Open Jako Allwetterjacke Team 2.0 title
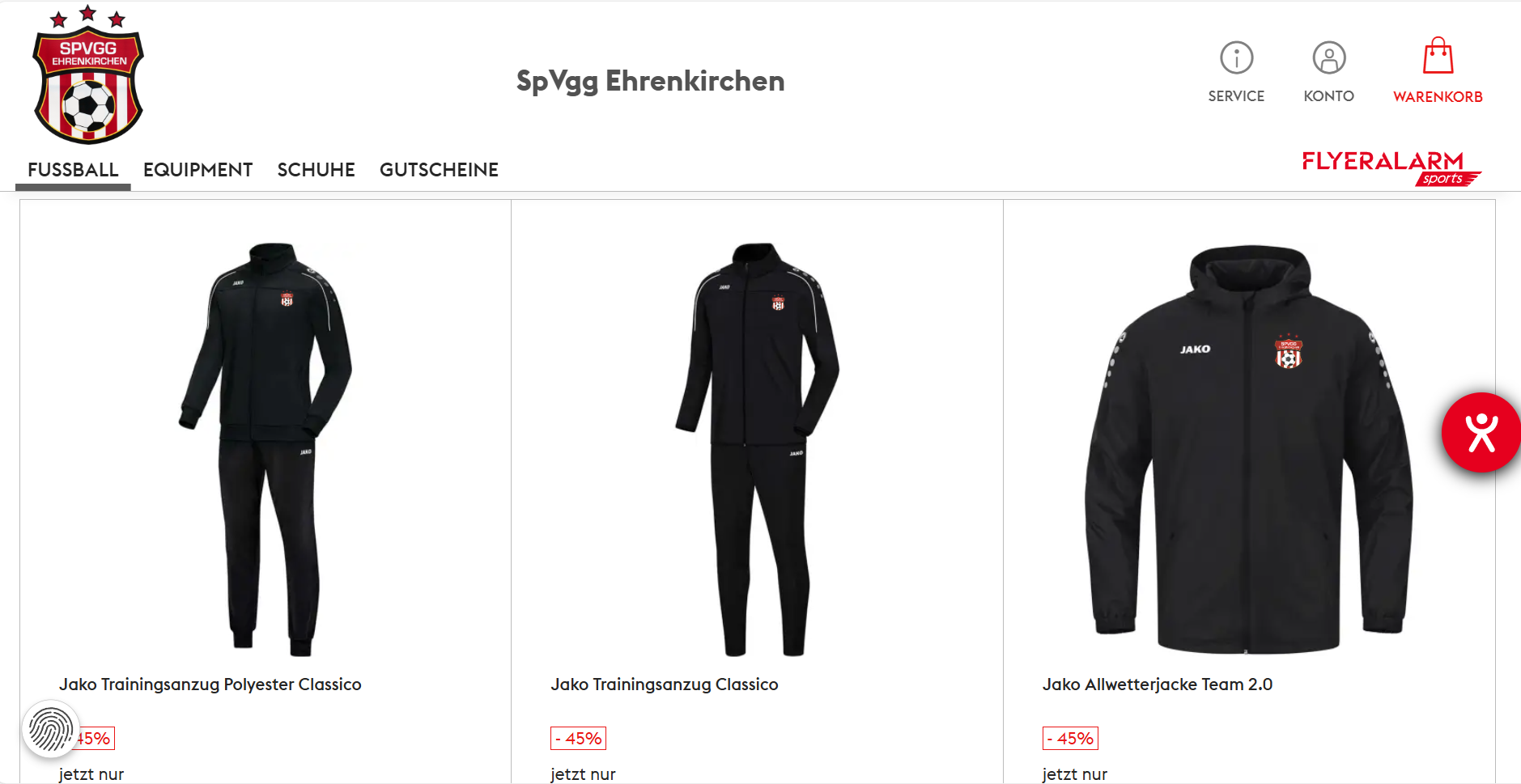 click(x=1158, y=684)
